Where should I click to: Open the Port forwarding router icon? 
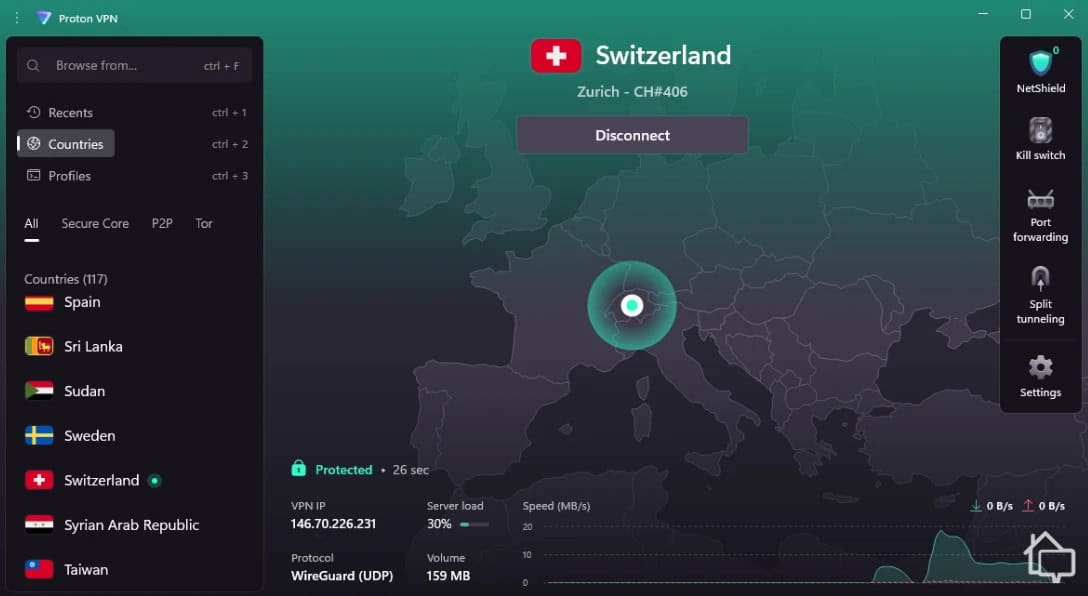(1040, 199)
